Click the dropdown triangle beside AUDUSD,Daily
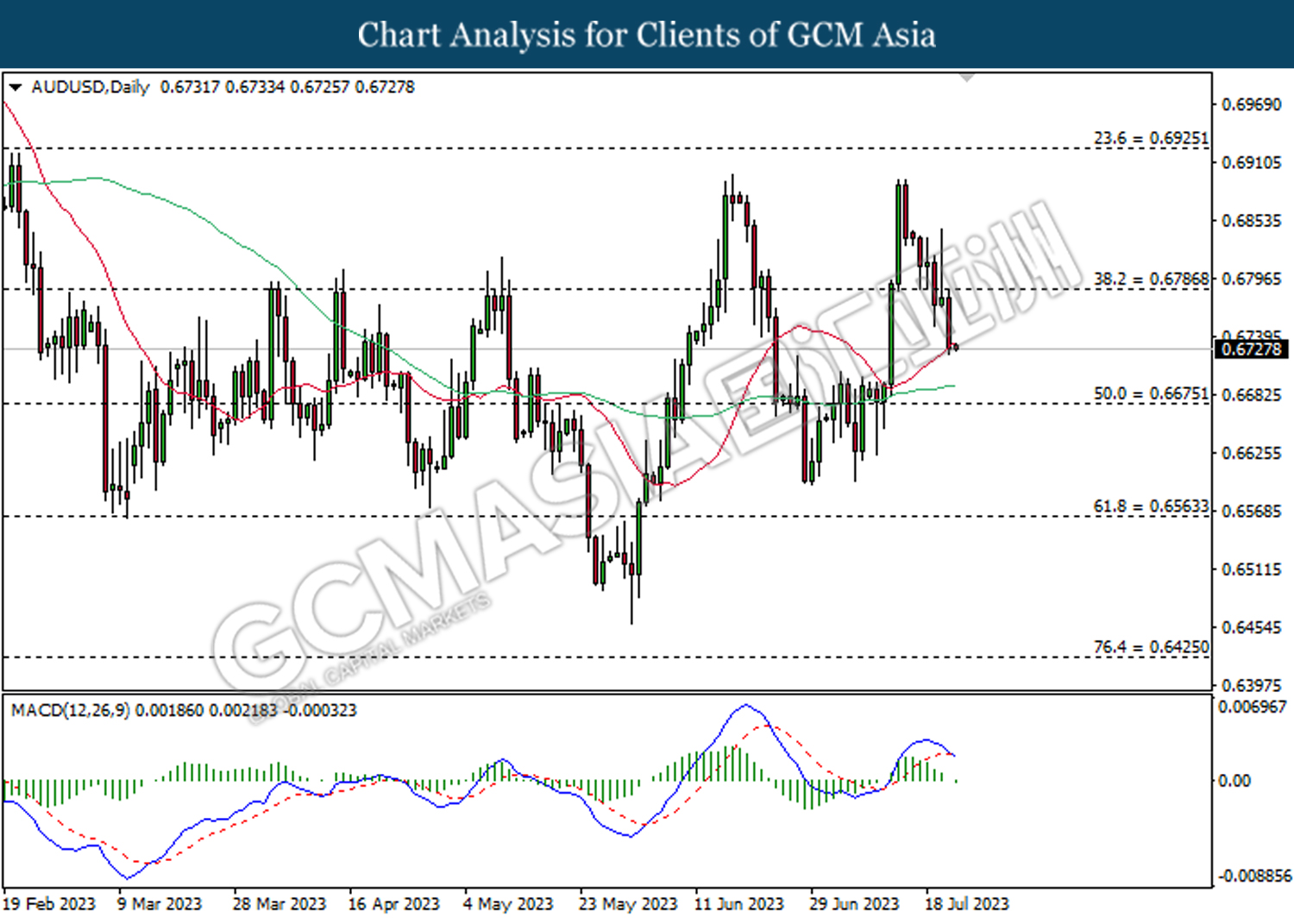This screenshot has width=1294, height=924. tap(16, 87)
